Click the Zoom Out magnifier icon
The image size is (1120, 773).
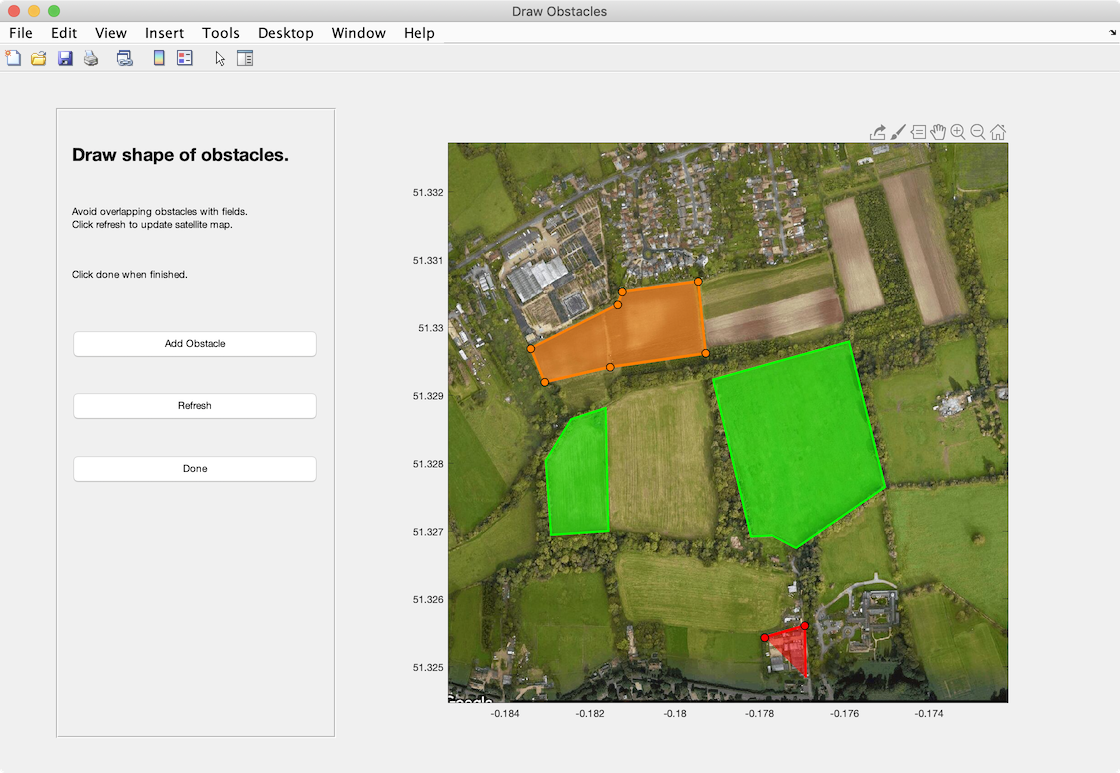pos(978,132)
